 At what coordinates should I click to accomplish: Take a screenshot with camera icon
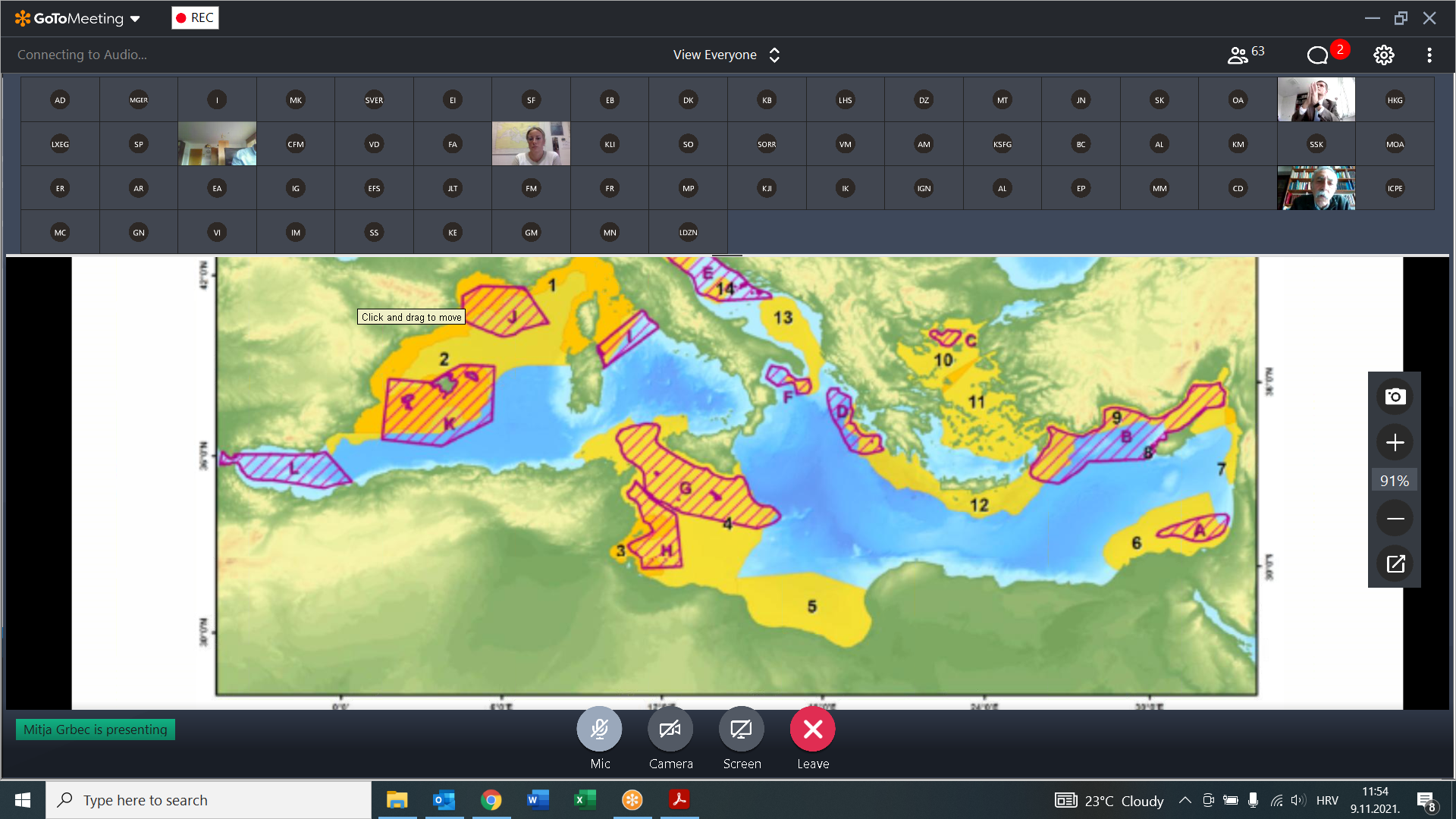tap(1395, 397)
